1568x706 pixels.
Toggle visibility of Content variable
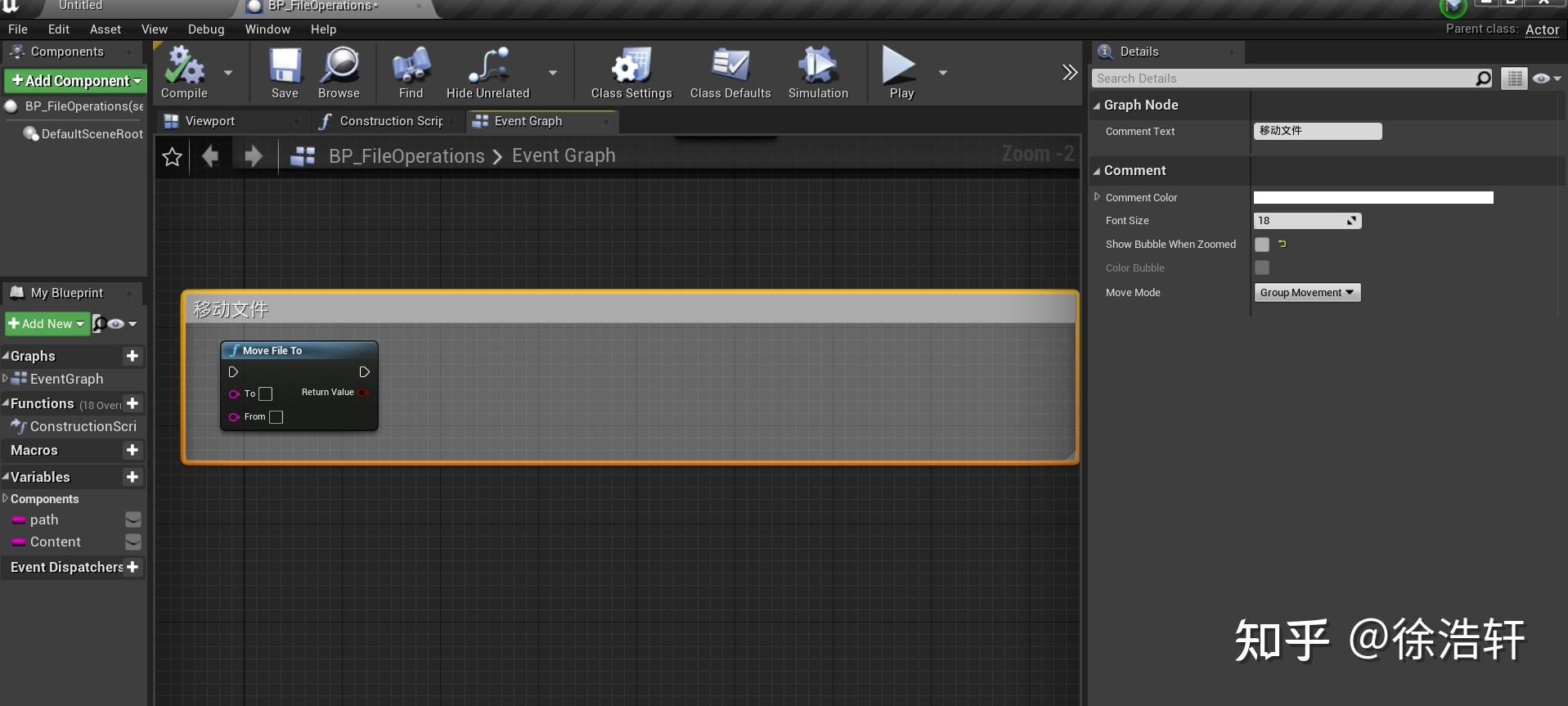133,542
